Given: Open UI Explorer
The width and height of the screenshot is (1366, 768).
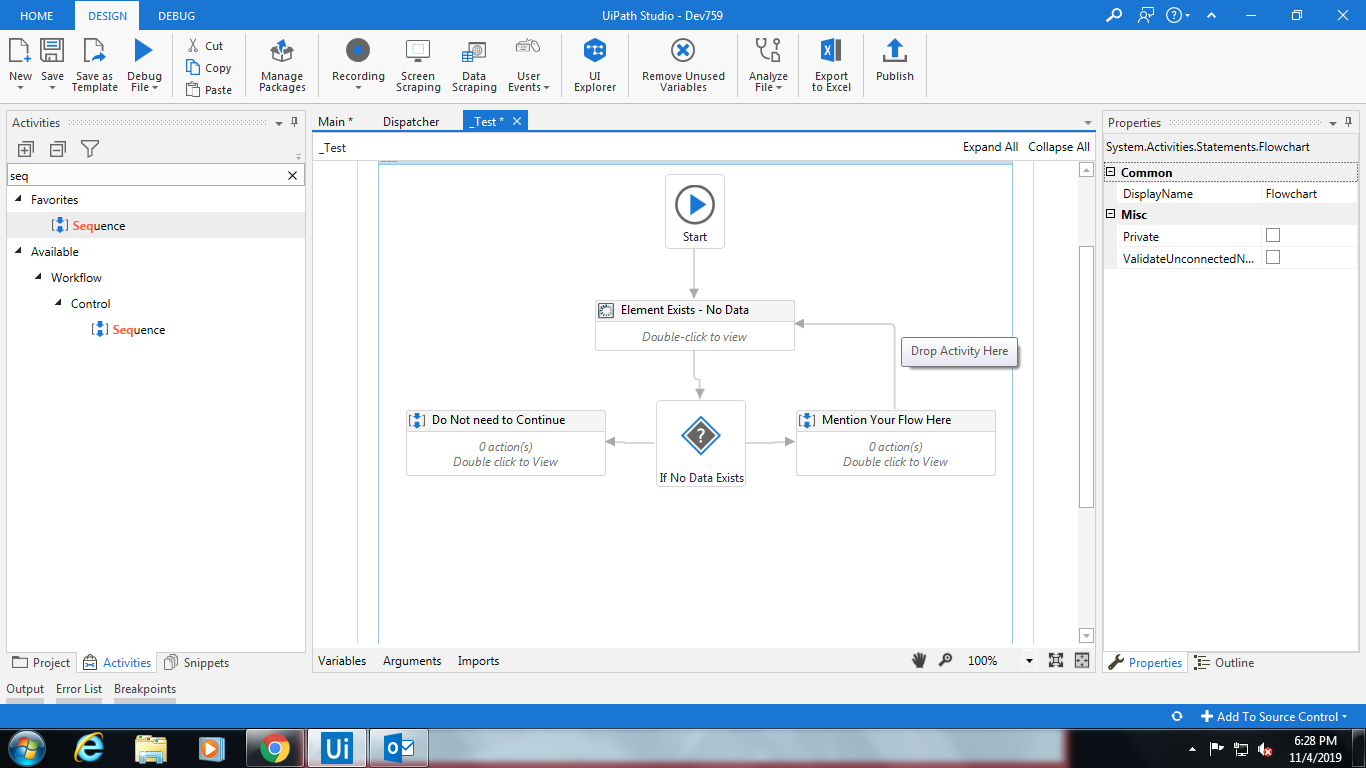Looking at the screenshot, I should (x=595, y=66).
